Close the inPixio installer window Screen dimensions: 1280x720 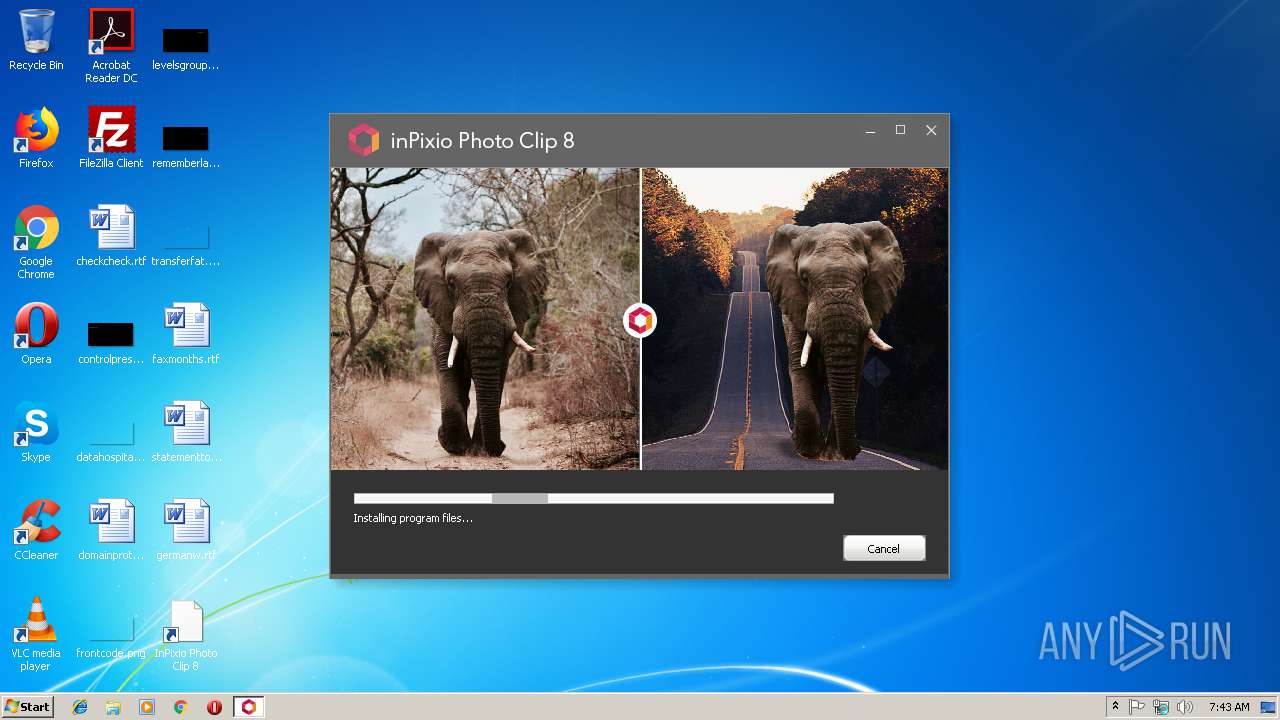coord(931,130)
